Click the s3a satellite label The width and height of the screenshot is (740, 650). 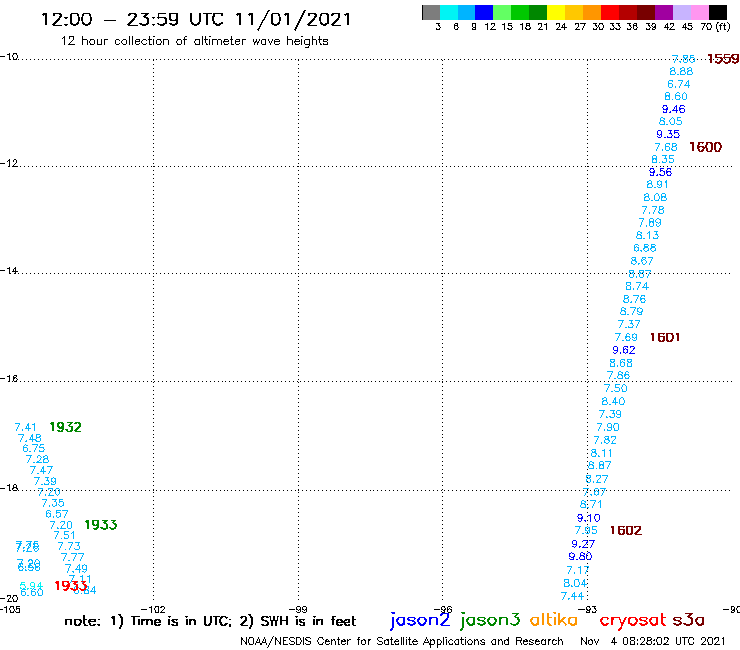pos(689,620)
